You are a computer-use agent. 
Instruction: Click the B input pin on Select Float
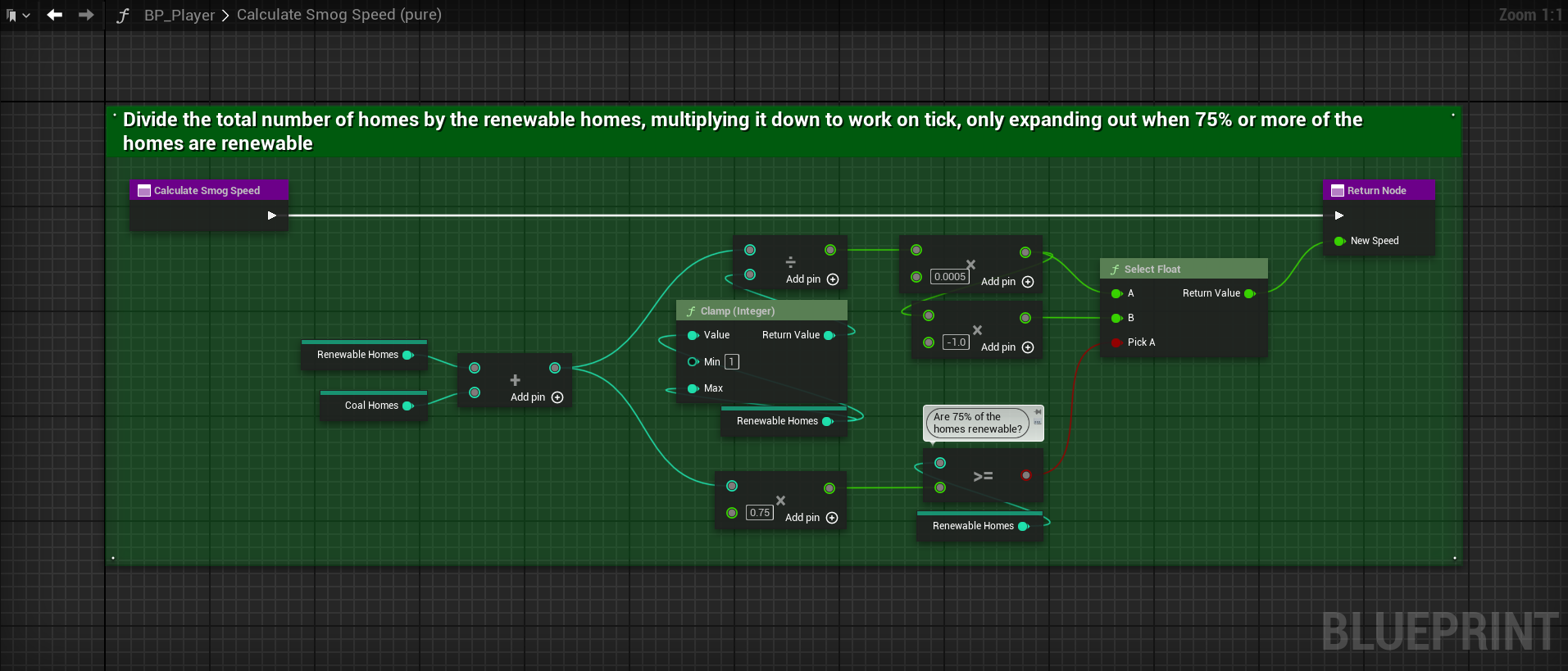[1116, 318]
